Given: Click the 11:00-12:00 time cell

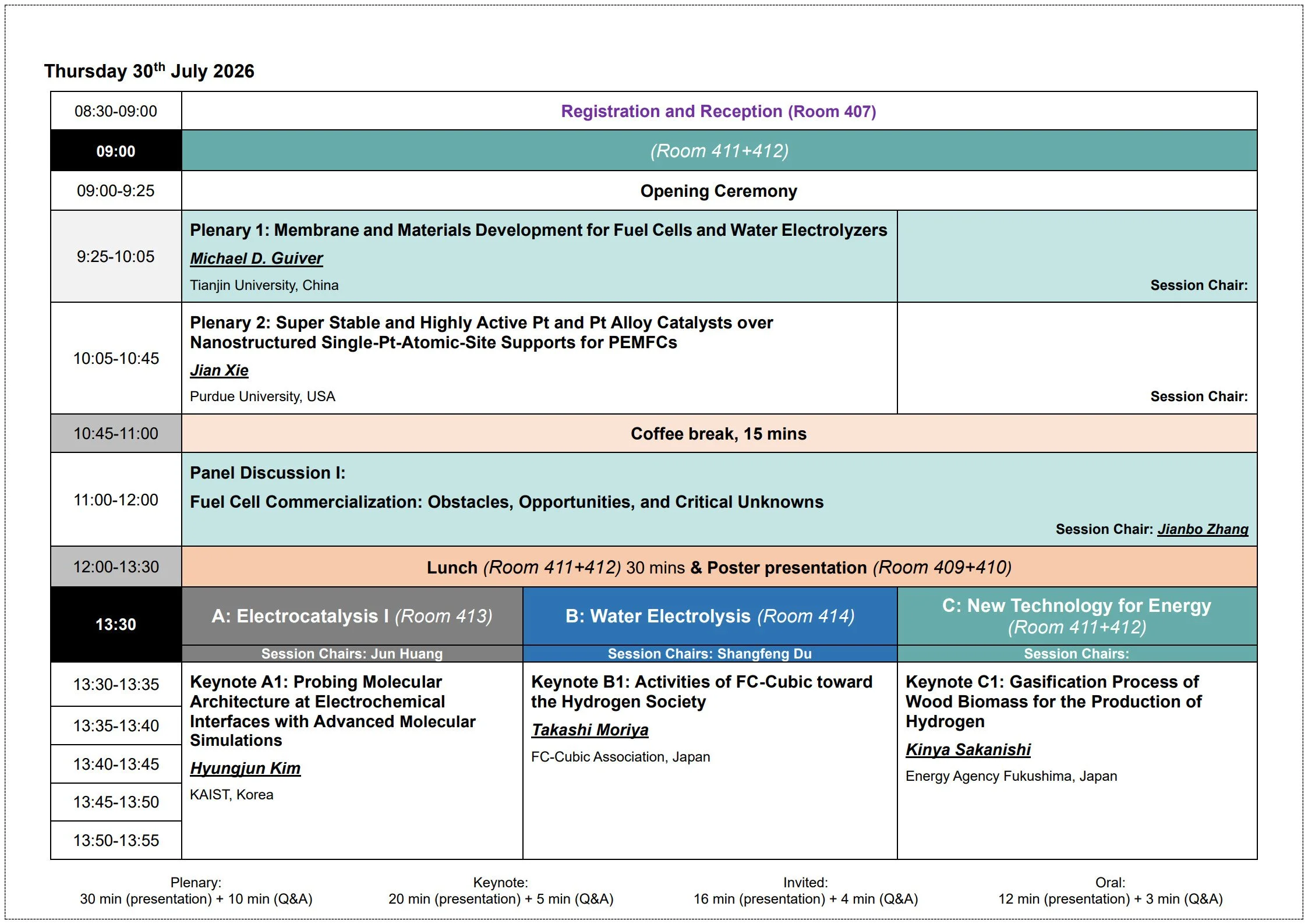Looking at the screenshot, I should coord(116,500).
